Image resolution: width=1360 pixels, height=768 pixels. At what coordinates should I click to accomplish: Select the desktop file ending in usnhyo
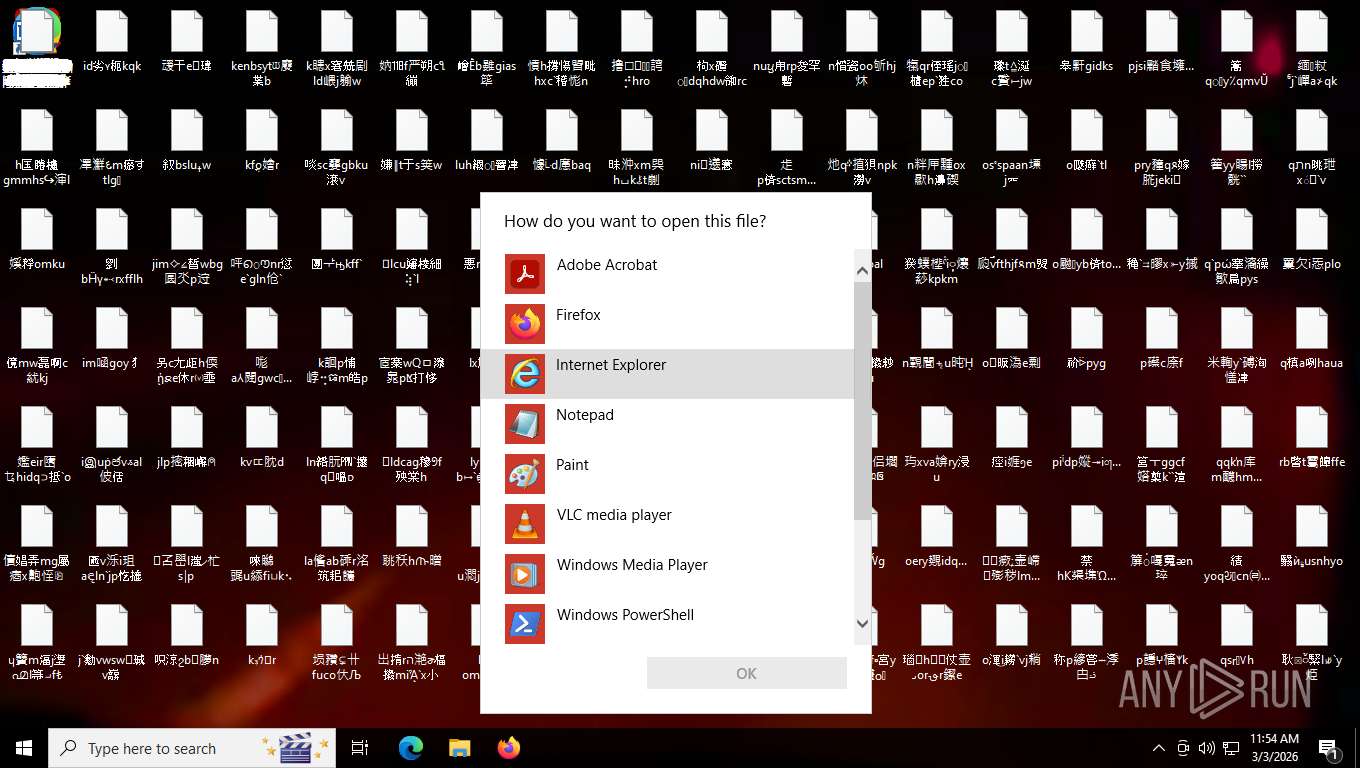[x=1311, y=537]
